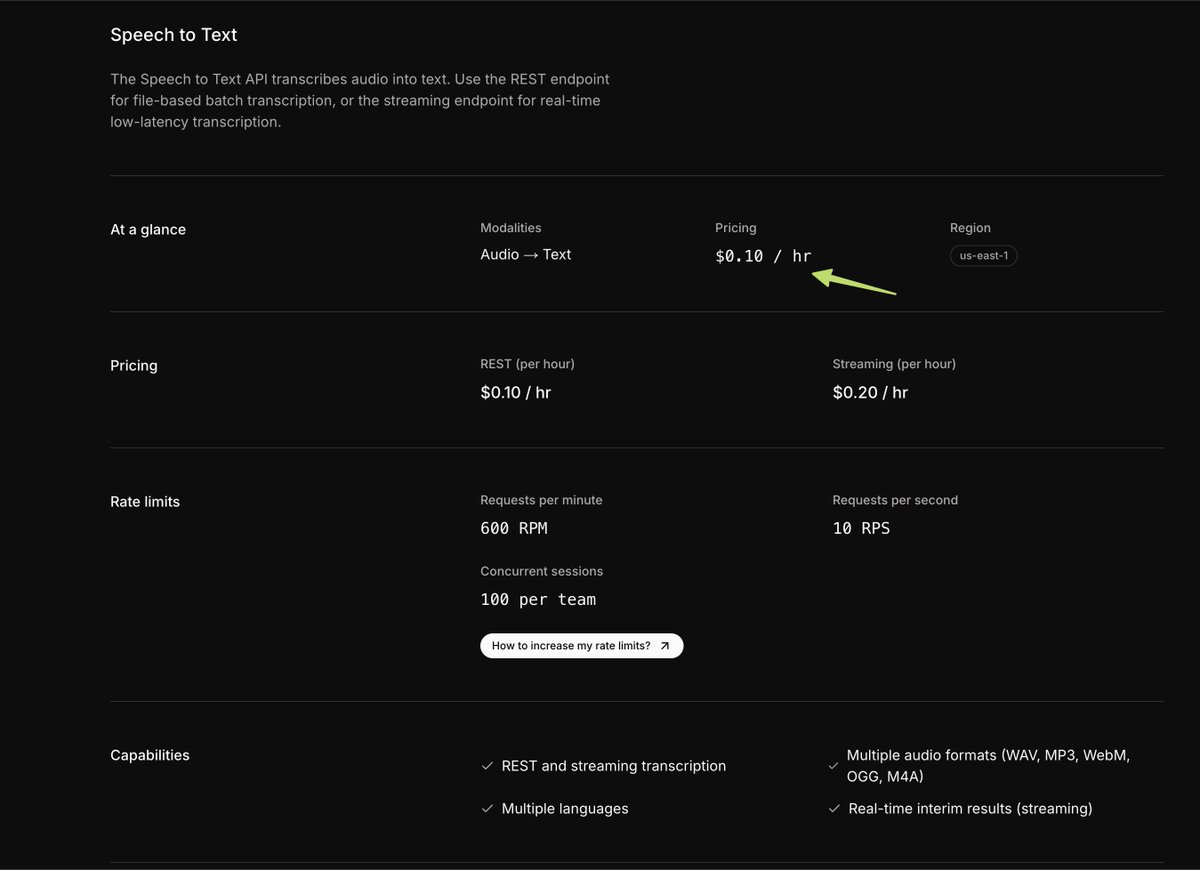
Task: Click the "Region" label
Action: [x=970, y=228]
